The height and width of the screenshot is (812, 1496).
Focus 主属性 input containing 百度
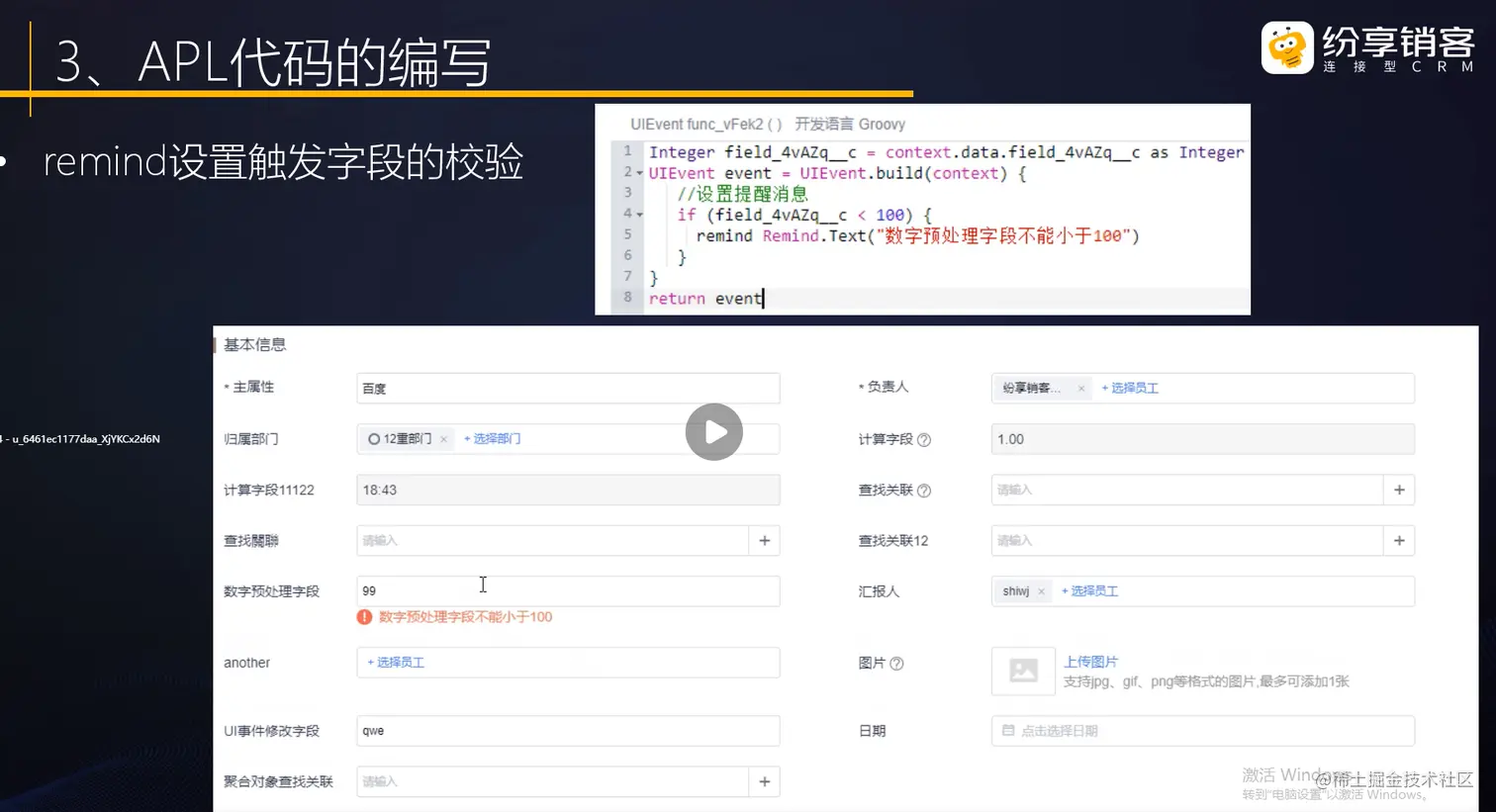pyautogui.click(x=568, y=389)
